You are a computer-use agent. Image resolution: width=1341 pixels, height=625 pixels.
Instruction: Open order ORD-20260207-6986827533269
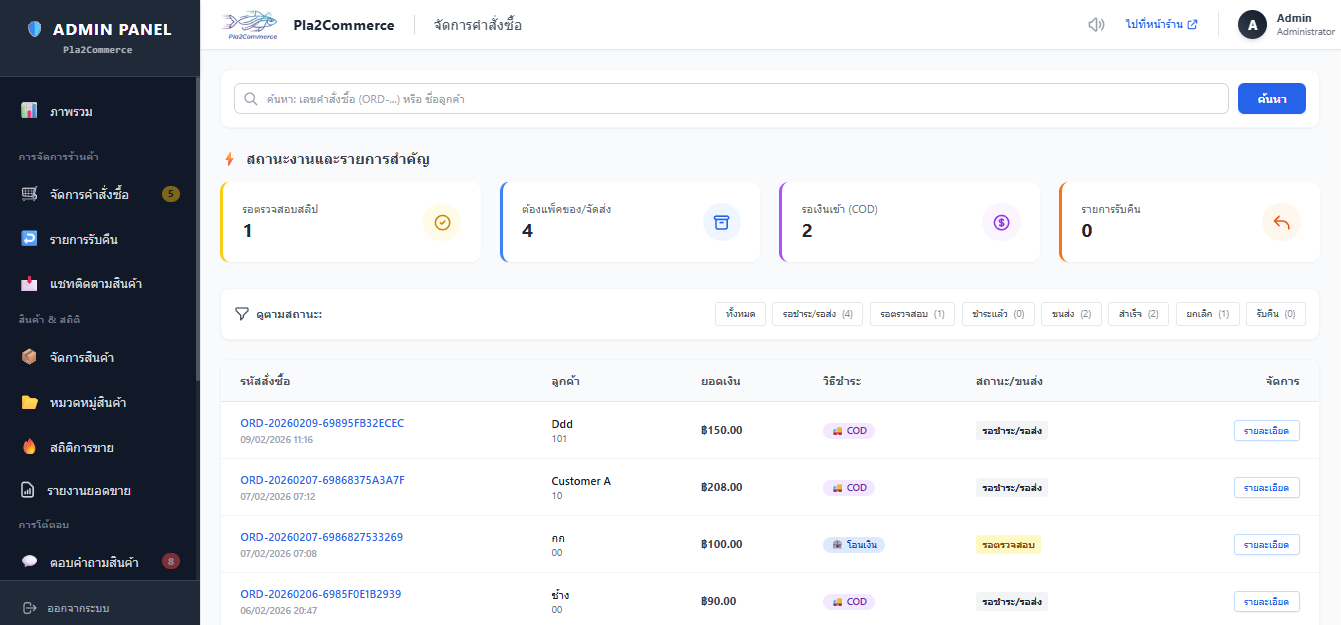[321, 537]
